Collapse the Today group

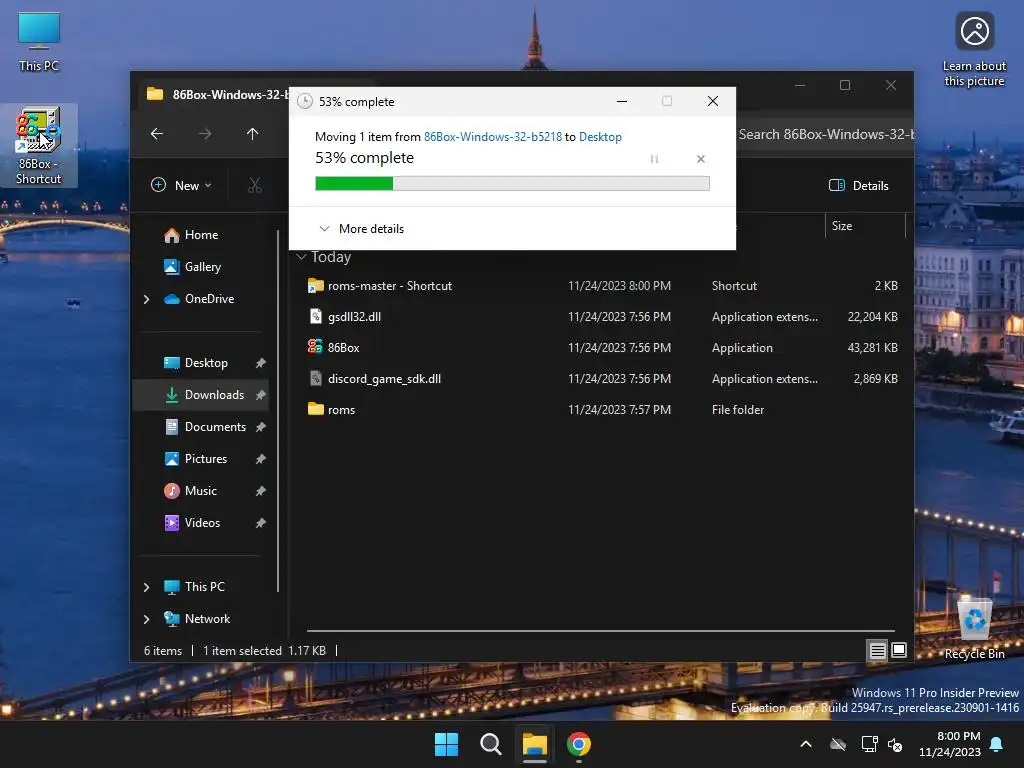(x=301, y=257)
